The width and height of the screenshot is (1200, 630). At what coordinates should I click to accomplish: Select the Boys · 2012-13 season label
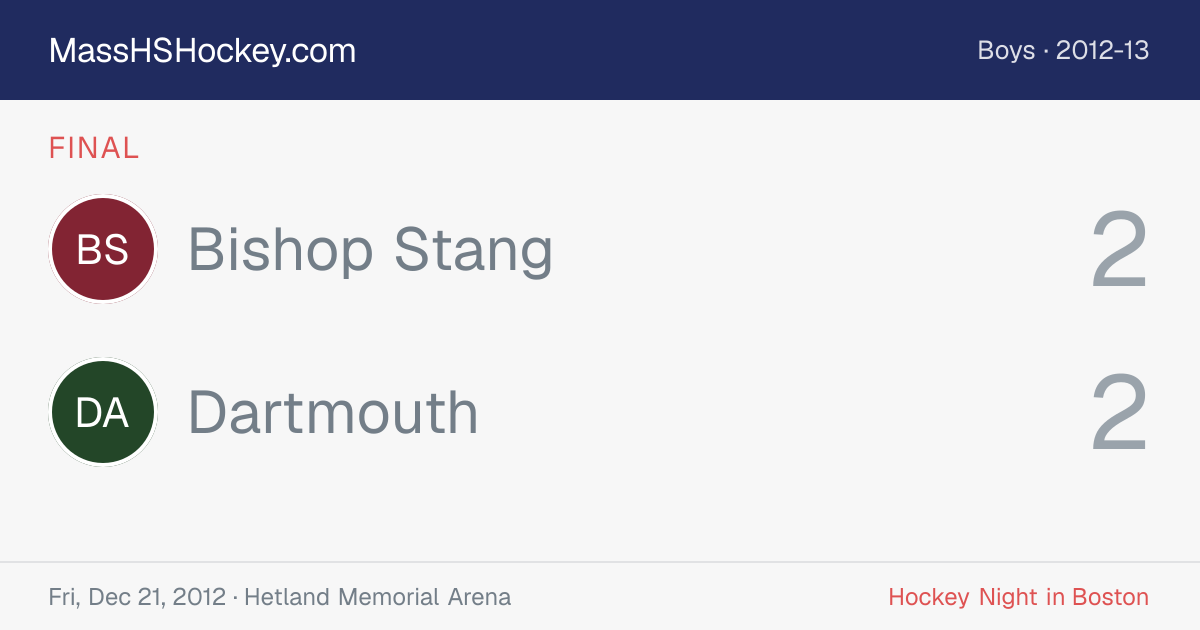coord(1063,50)
